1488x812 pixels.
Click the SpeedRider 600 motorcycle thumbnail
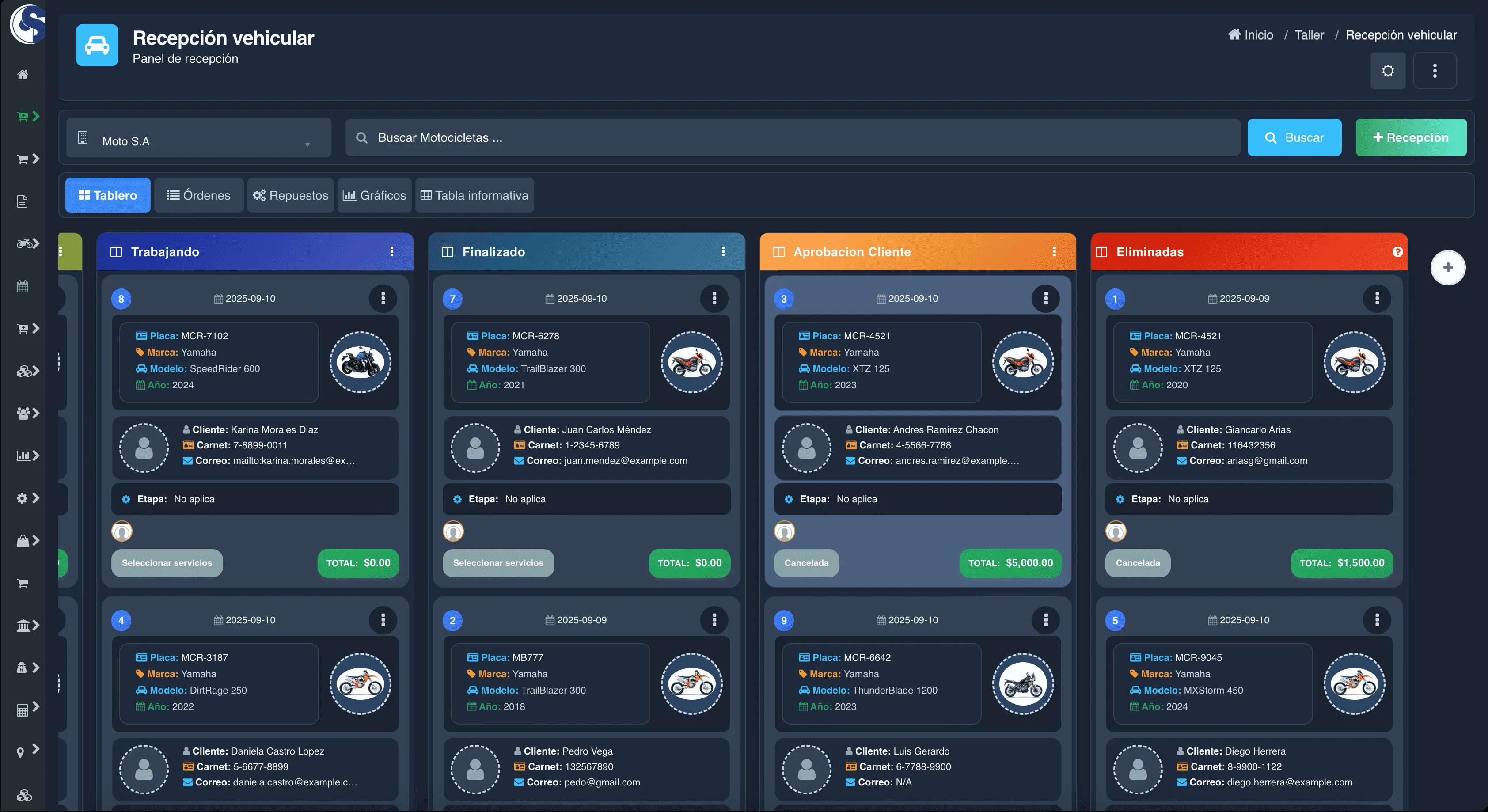360,363
